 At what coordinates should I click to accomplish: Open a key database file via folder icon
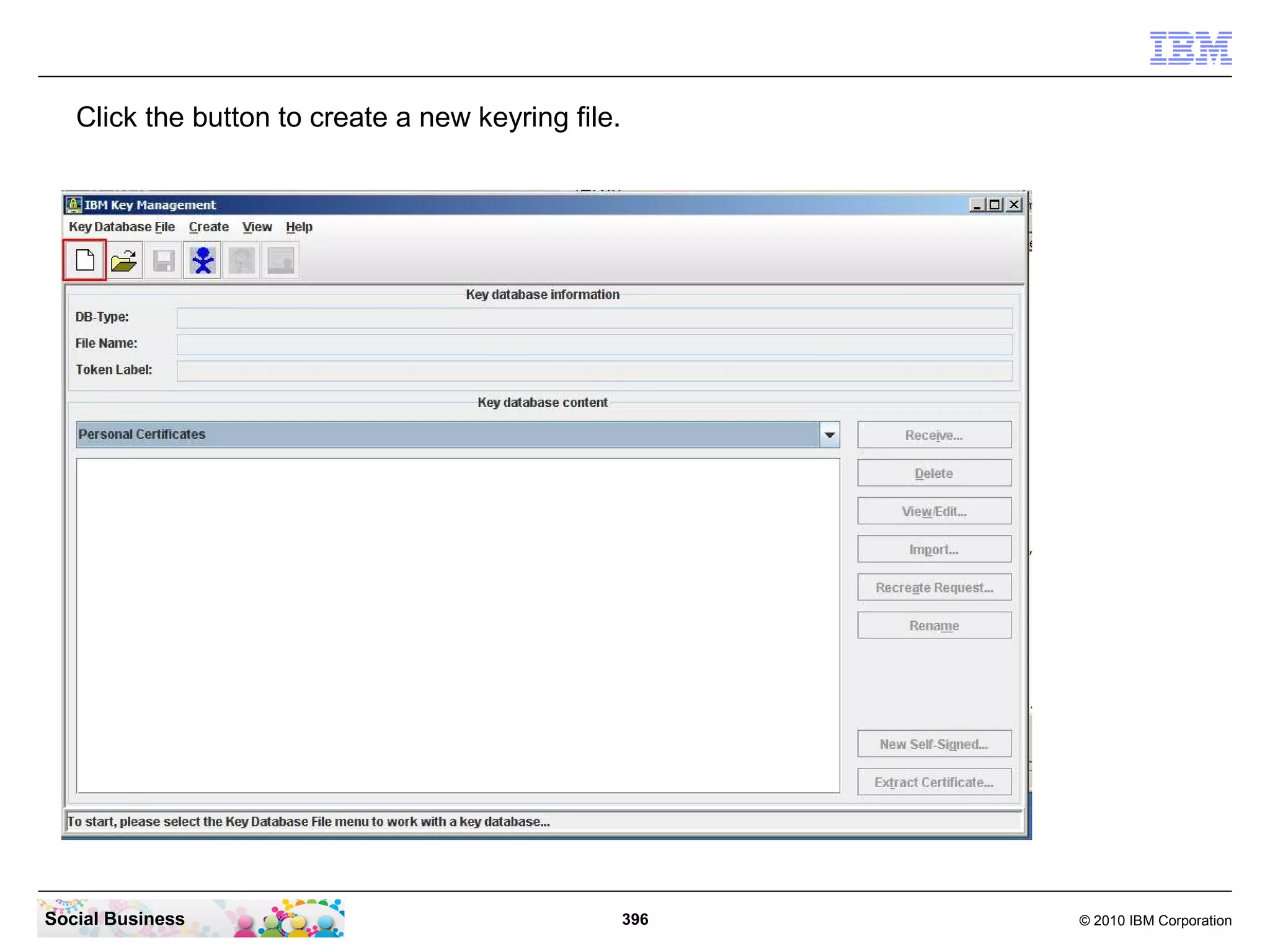pyautogui.click(x=124, y=260)
